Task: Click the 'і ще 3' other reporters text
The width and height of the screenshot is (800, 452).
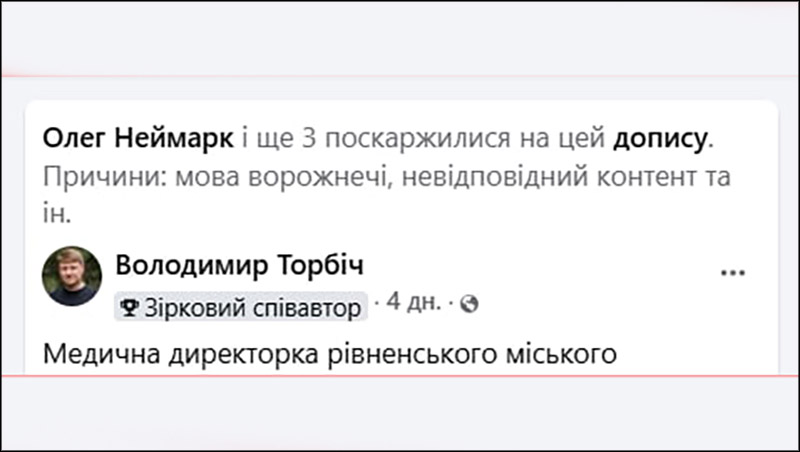Action: tap(279, 138)
